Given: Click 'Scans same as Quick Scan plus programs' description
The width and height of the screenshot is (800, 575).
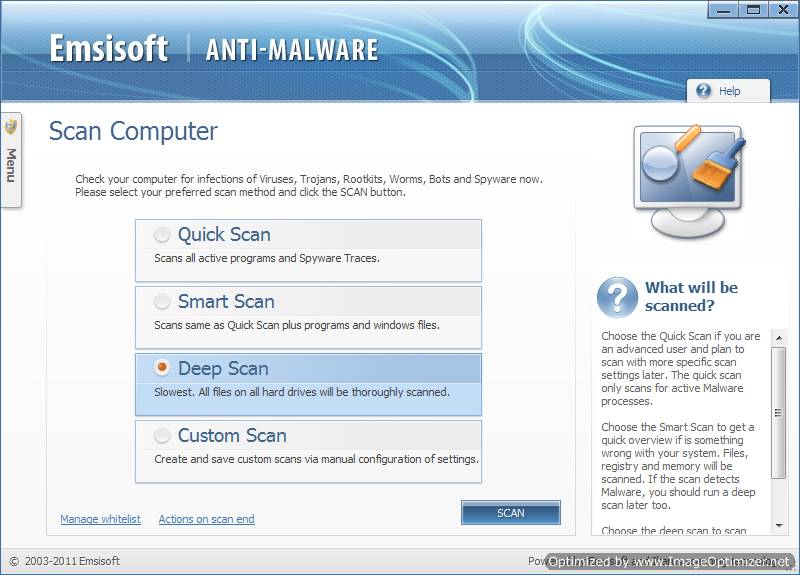Looking at the screenshot, I should 297,325.
